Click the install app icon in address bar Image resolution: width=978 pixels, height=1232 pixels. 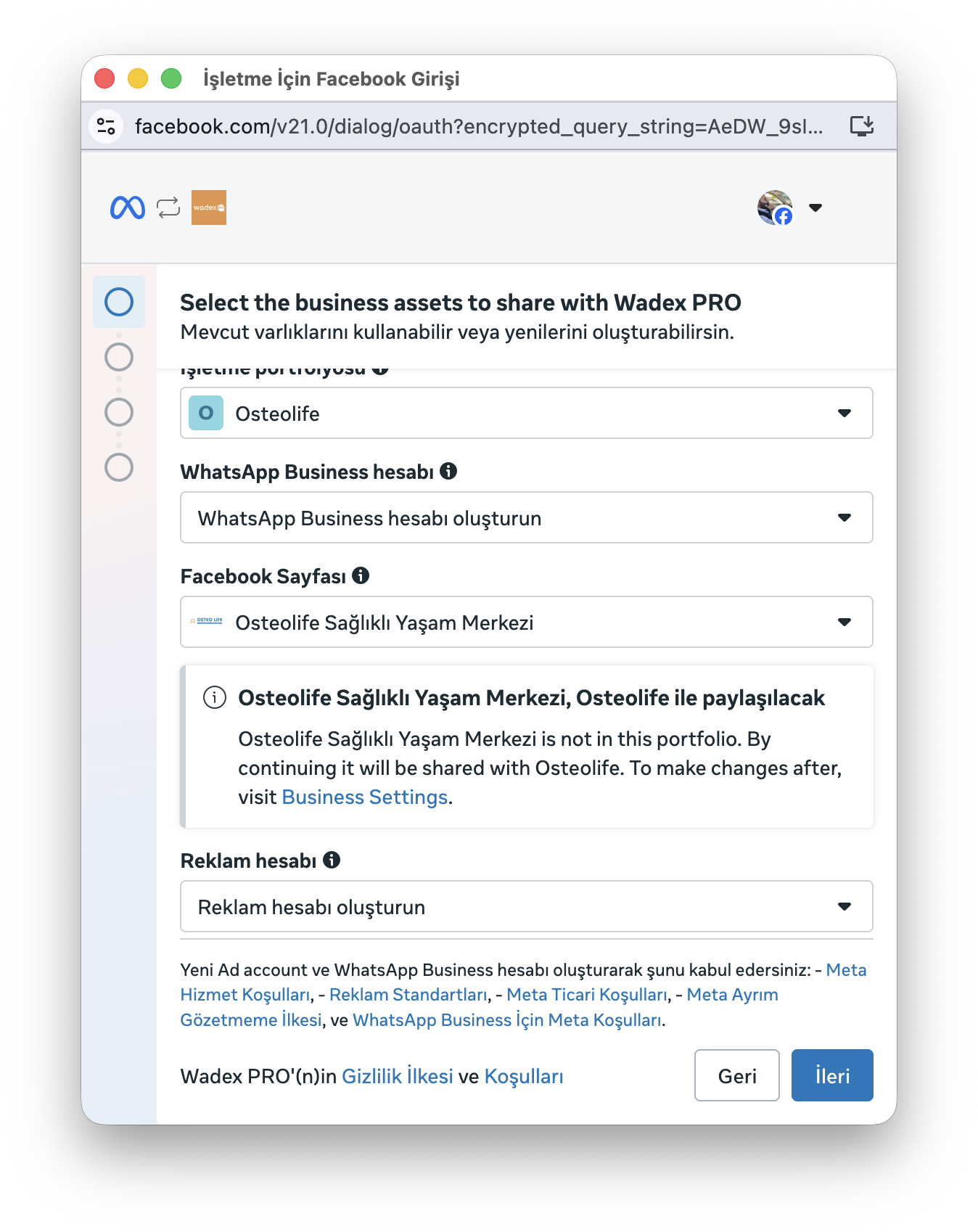[862, 126]
